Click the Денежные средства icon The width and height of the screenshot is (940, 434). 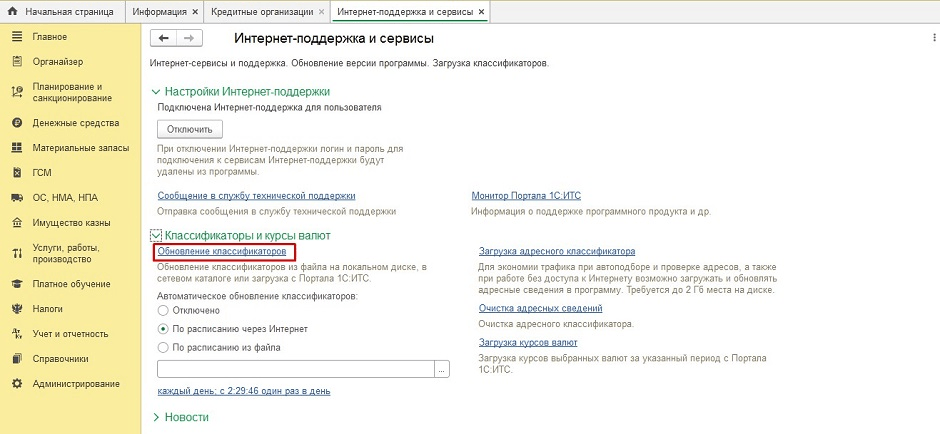16,122
